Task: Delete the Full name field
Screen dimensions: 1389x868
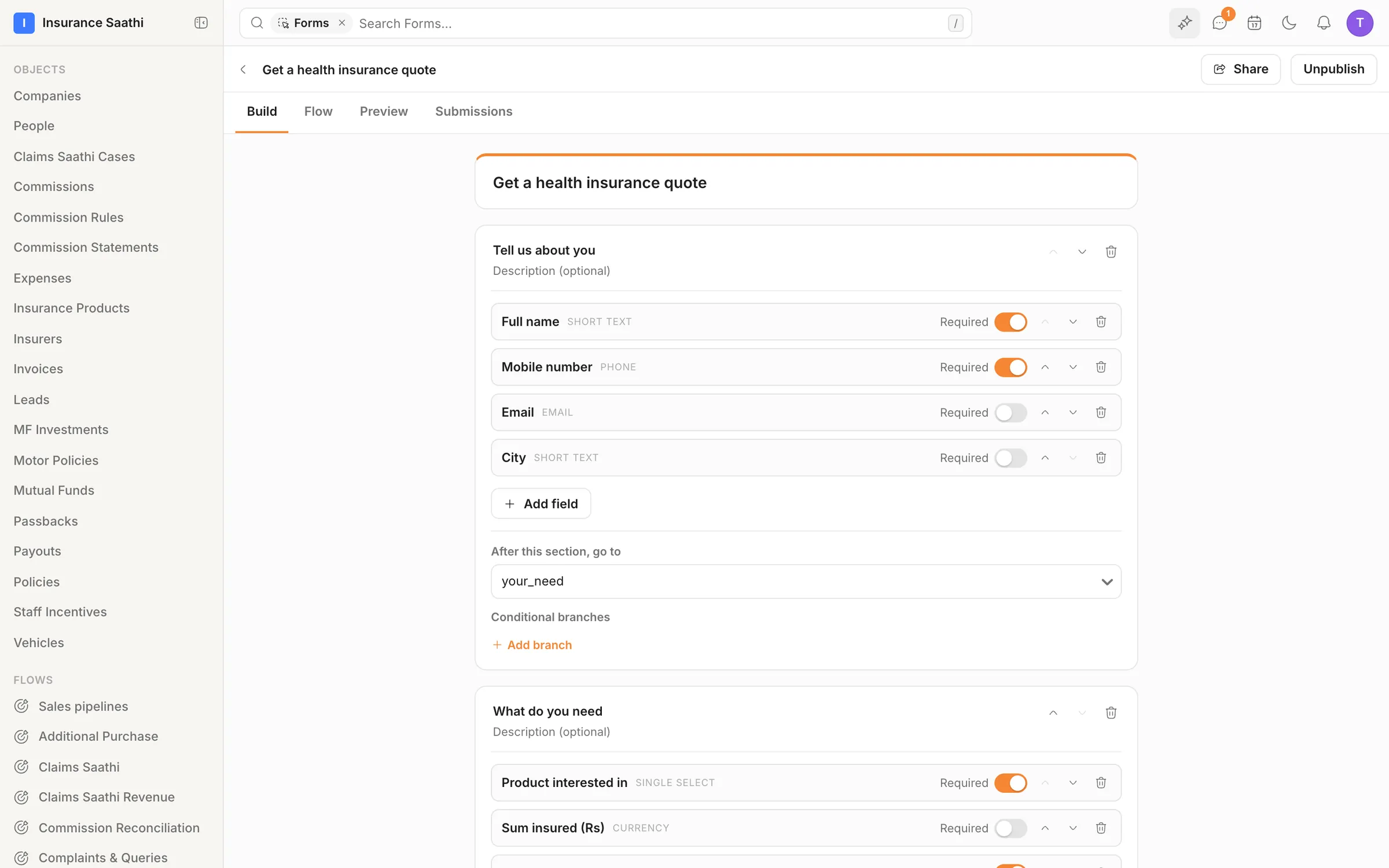Action: (x=1101, y=322)
